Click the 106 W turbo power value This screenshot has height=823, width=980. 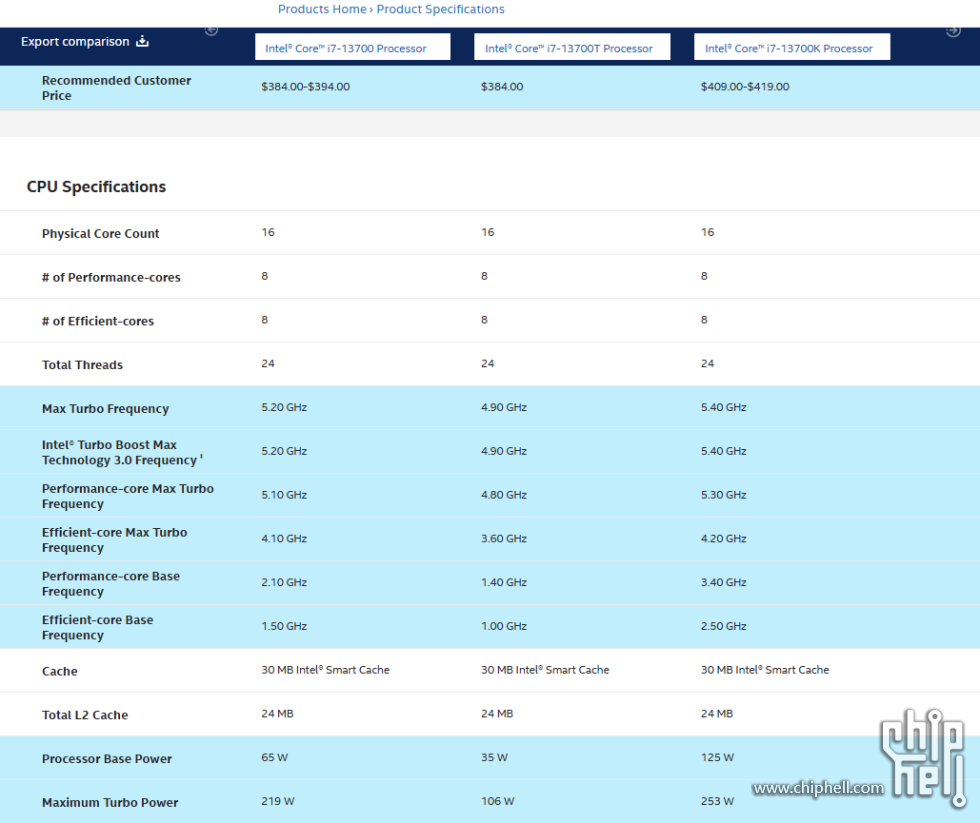[x=498, y=801]
